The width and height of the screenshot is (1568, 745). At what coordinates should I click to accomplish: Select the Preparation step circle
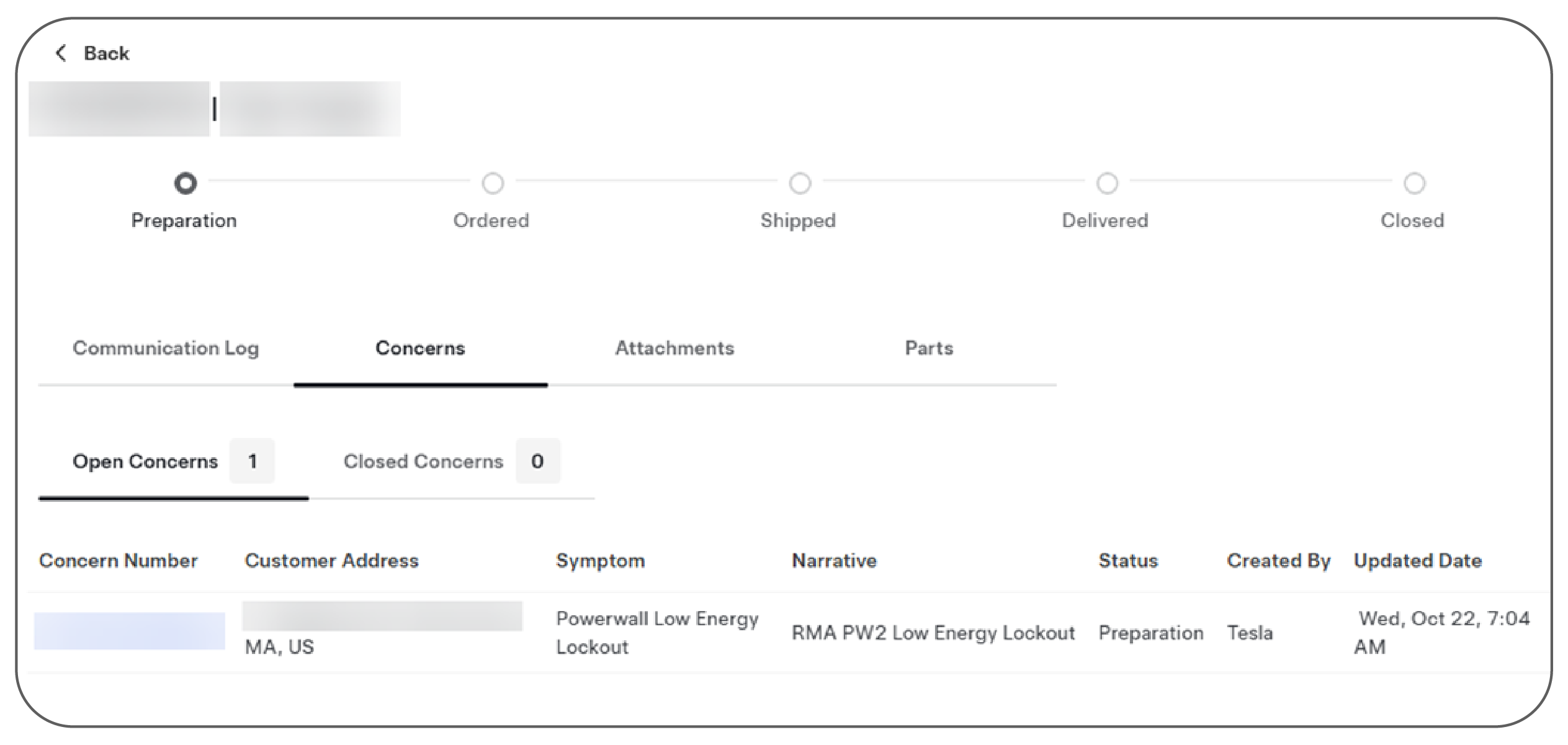coord(185,184)
